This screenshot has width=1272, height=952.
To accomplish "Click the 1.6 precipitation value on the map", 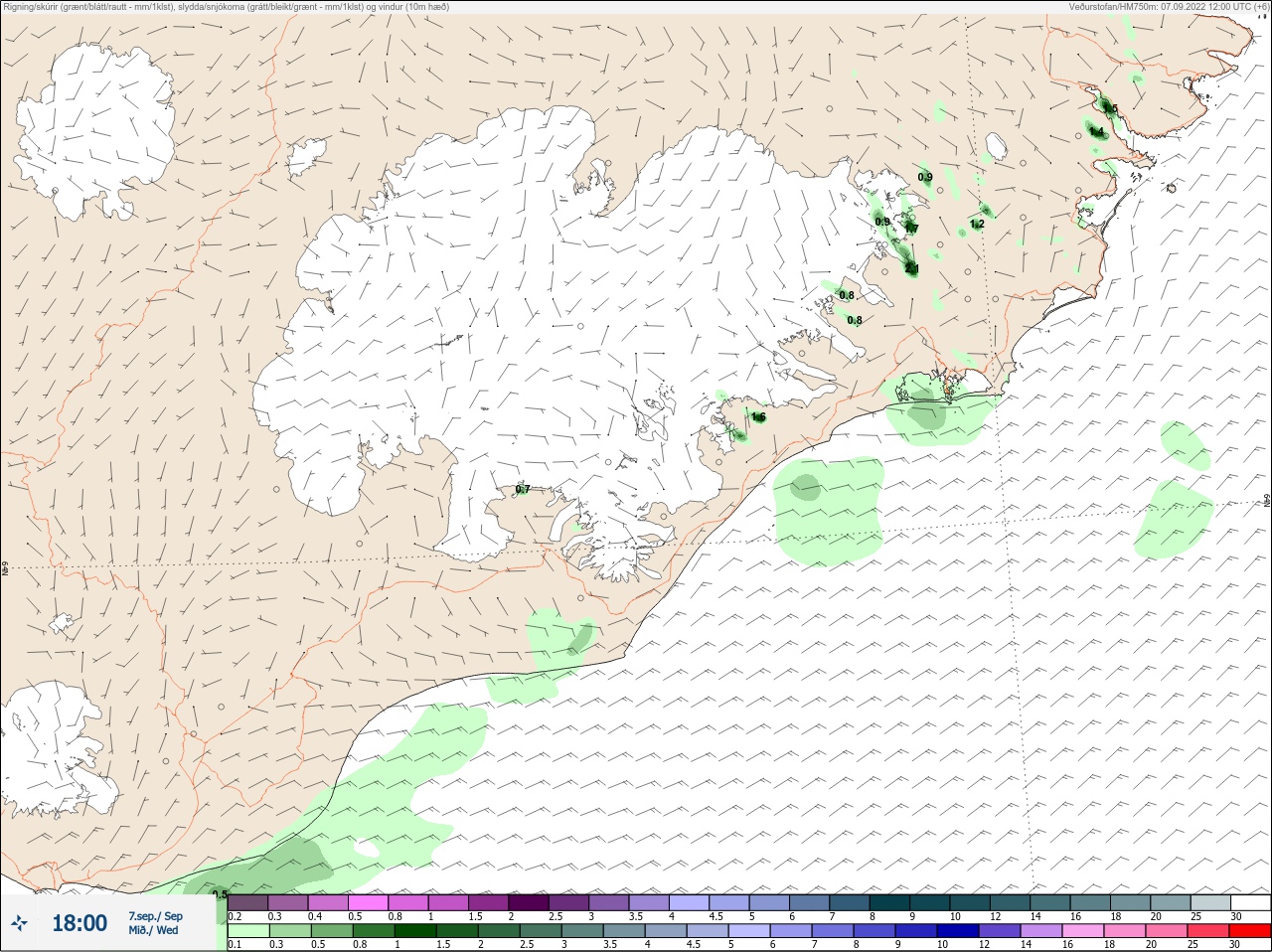I will click(x=758, y=417).
